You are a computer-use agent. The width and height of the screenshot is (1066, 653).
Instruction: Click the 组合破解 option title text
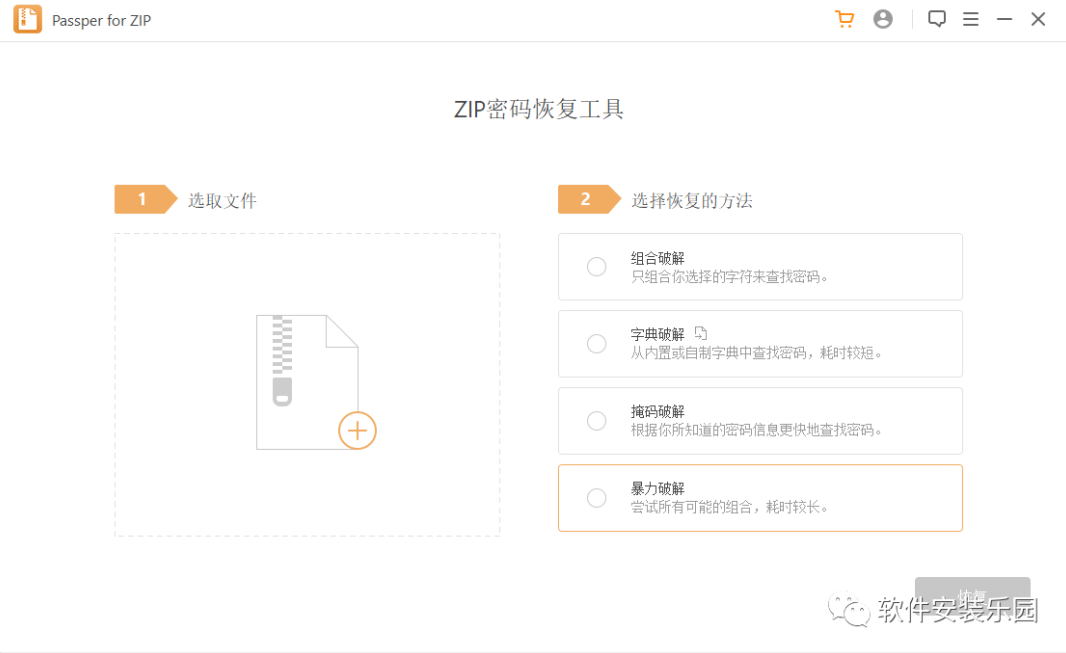pyautogui.click(x=658, y=258)
